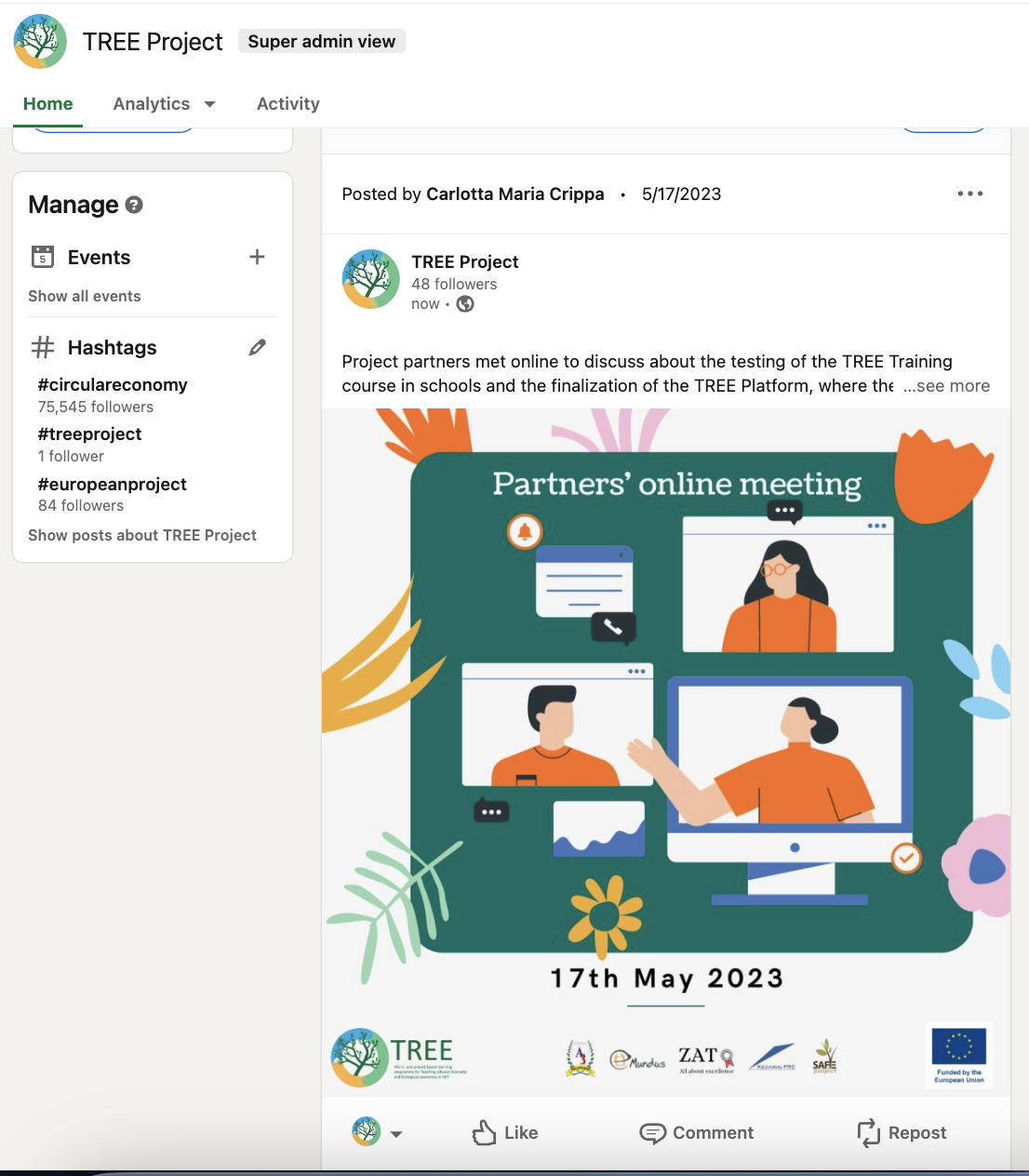
Task: Add a new event with plus icon
Action: [x=258, y=257]
